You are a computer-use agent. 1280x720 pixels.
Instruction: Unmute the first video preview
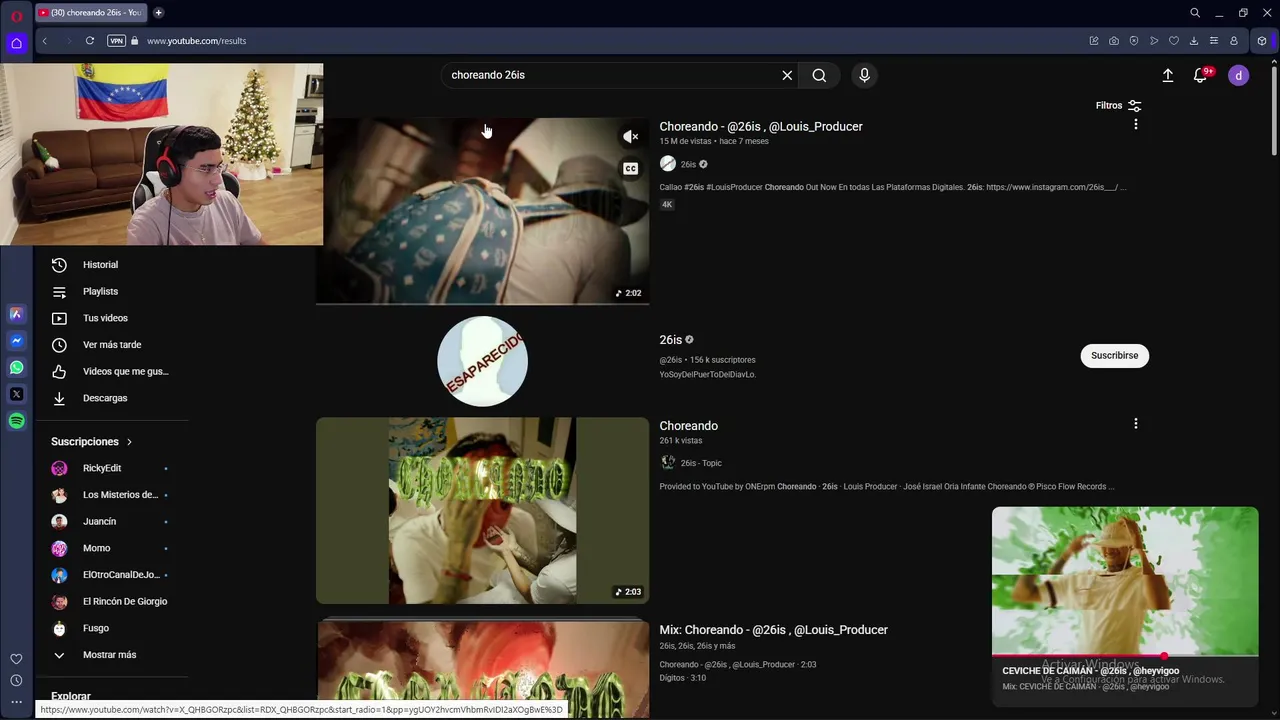(x=630, y=137)
